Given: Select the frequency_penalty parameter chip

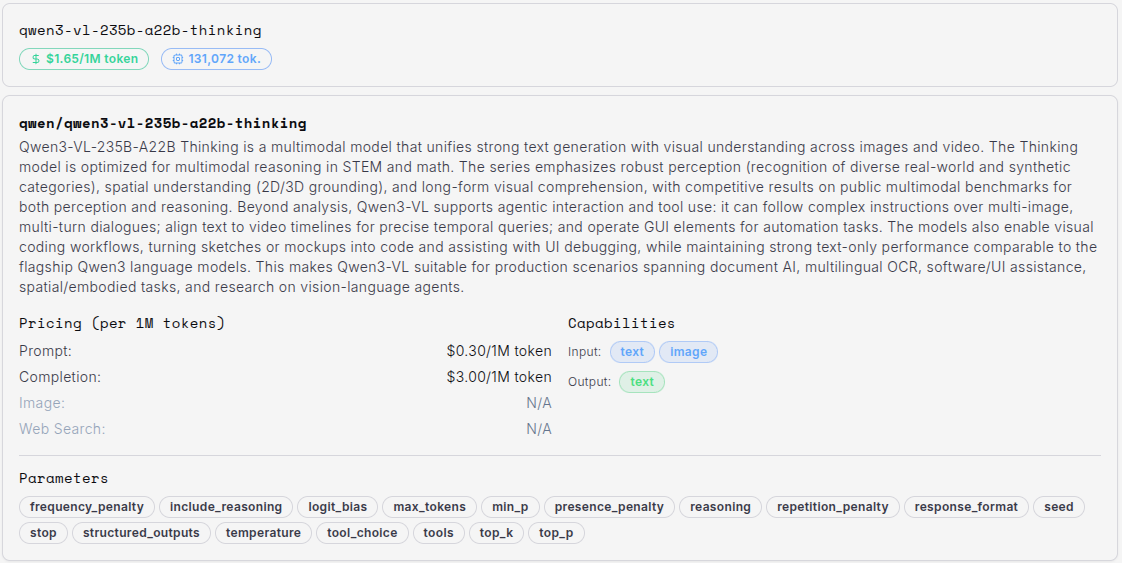Looking at the screenshot, I should click(88, 507).
